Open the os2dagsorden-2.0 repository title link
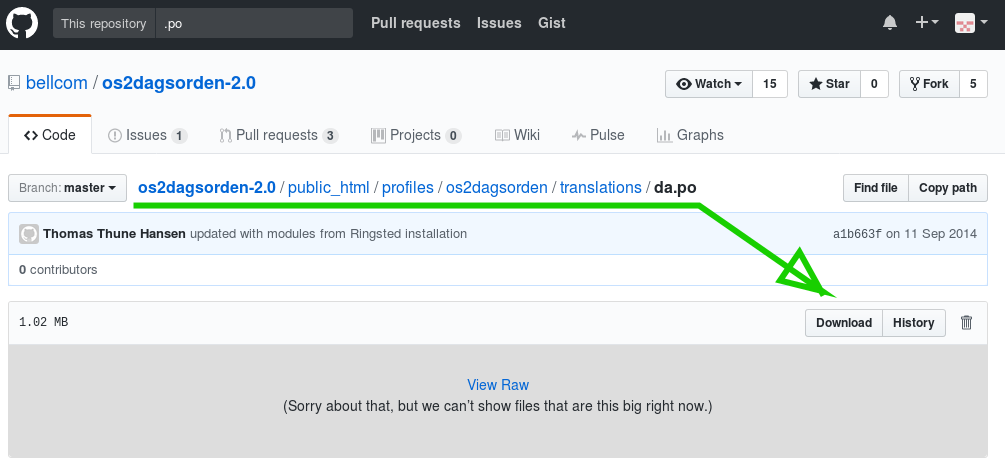 point(179,83)
